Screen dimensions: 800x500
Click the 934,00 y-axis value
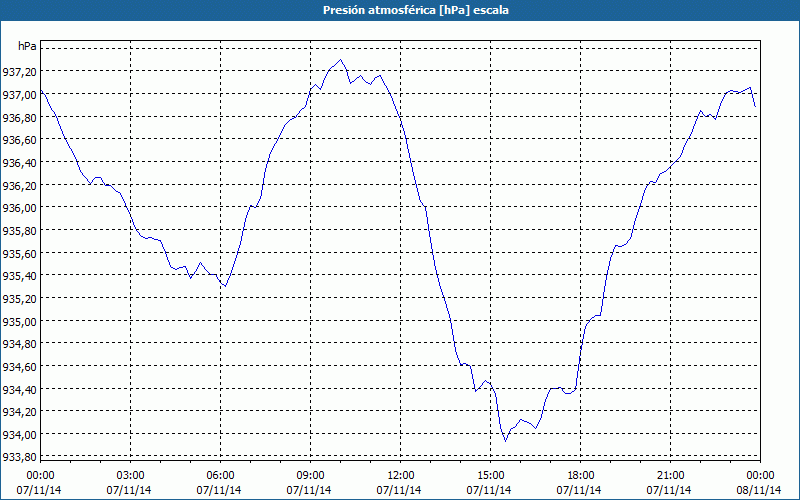click(19, 435)
